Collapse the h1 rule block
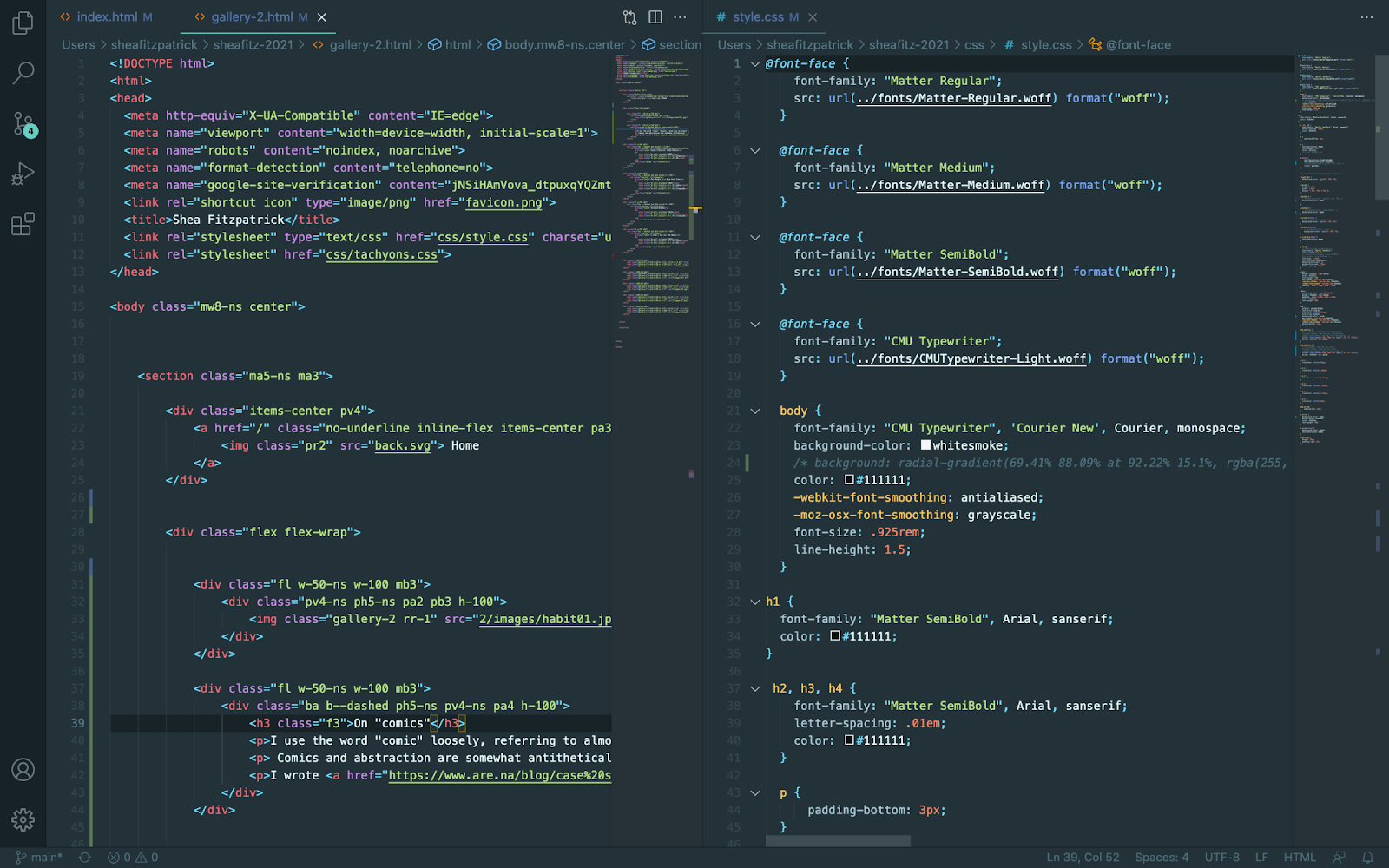This screenshot has height=868, width=1389. 754,601
